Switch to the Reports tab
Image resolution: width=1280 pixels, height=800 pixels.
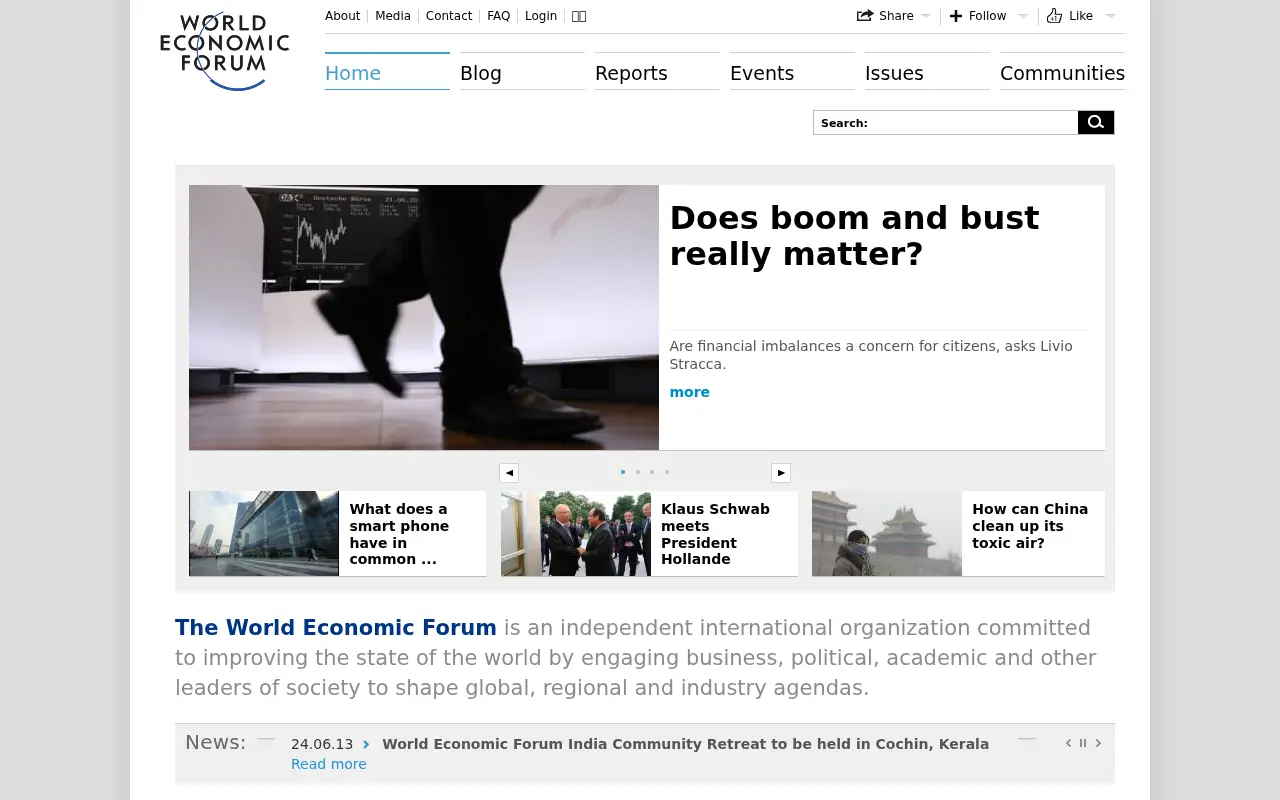tap(657, 72)
